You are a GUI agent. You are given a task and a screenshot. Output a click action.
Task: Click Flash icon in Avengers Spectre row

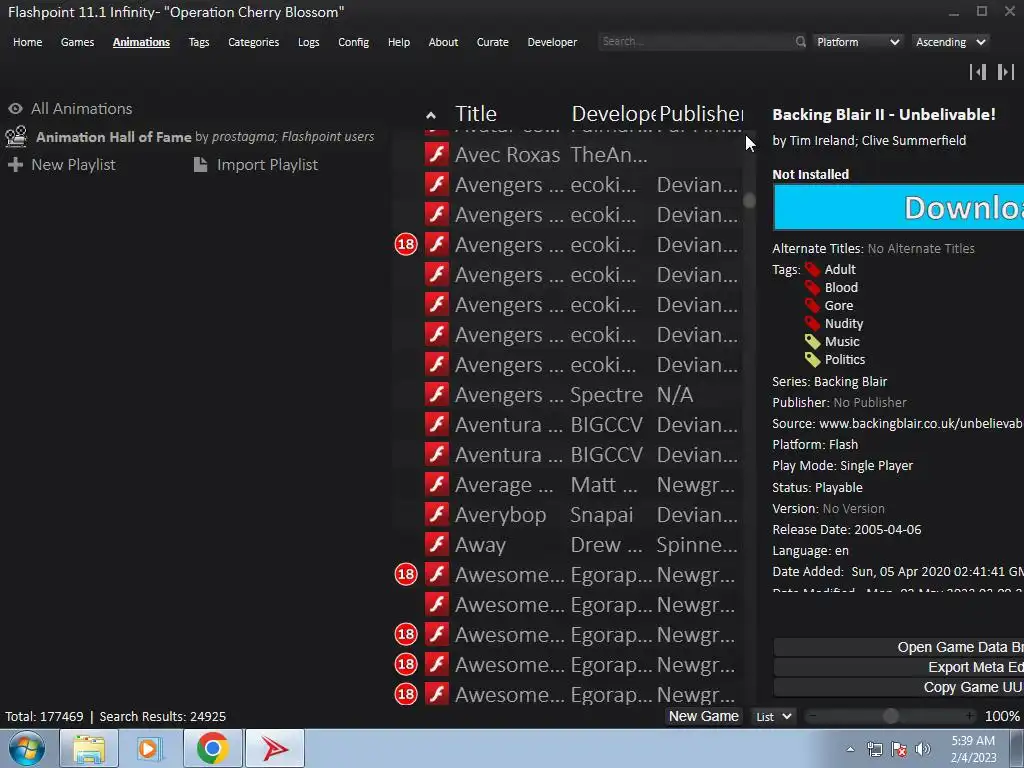(x=437, y=394)
